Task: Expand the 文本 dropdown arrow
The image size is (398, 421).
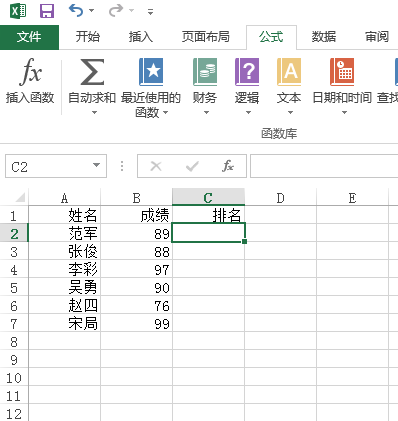Action: point(290,112)
